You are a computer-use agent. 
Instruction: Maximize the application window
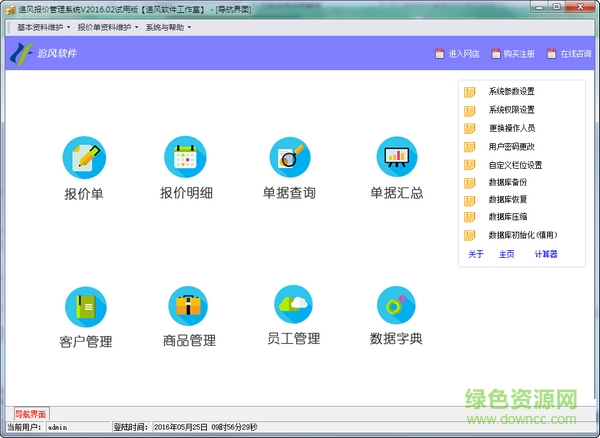click(557, 7)
